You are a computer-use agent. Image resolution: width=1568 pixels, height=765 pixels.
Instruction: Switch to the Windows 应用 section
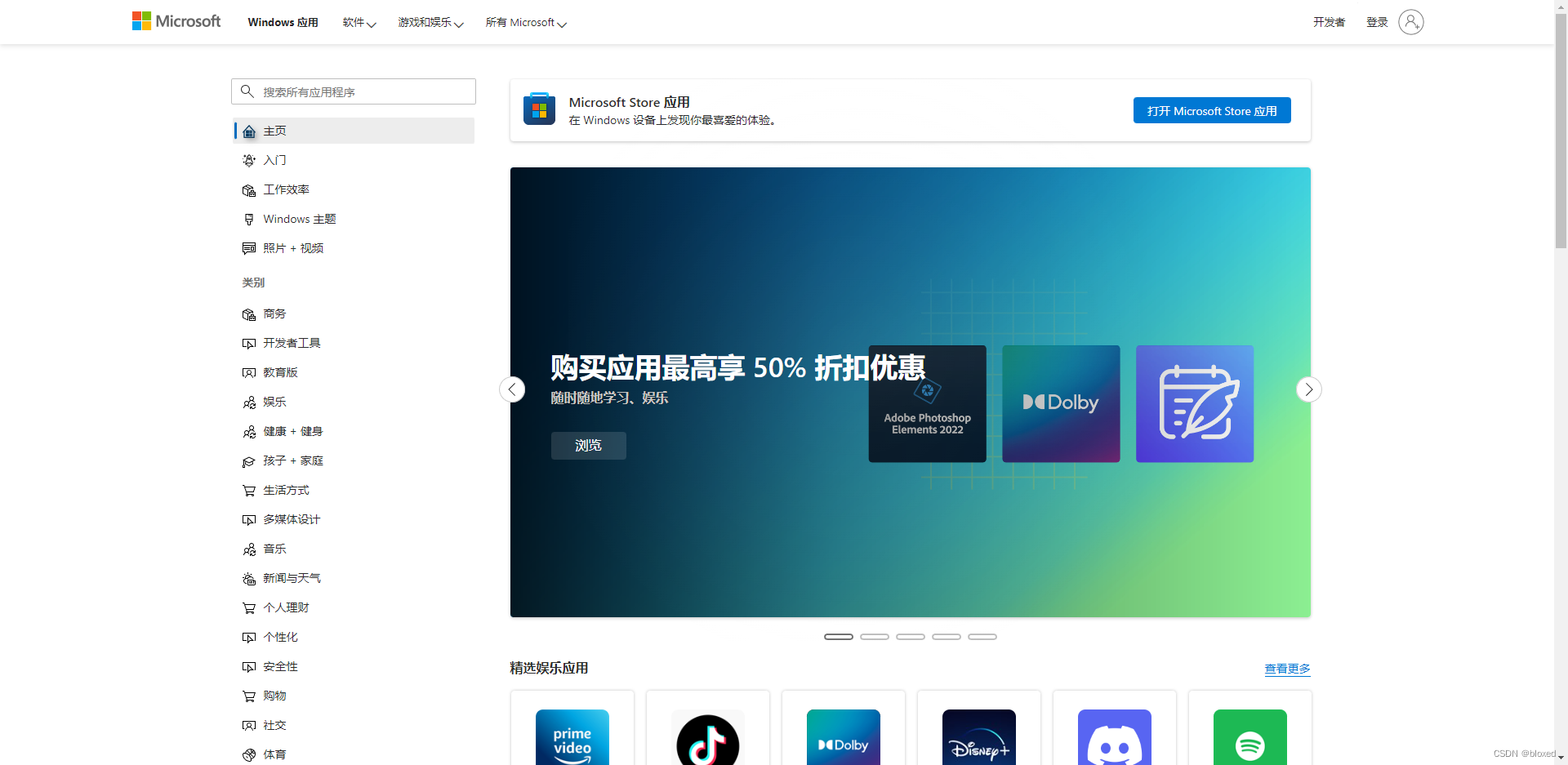(x=283, y=22)
